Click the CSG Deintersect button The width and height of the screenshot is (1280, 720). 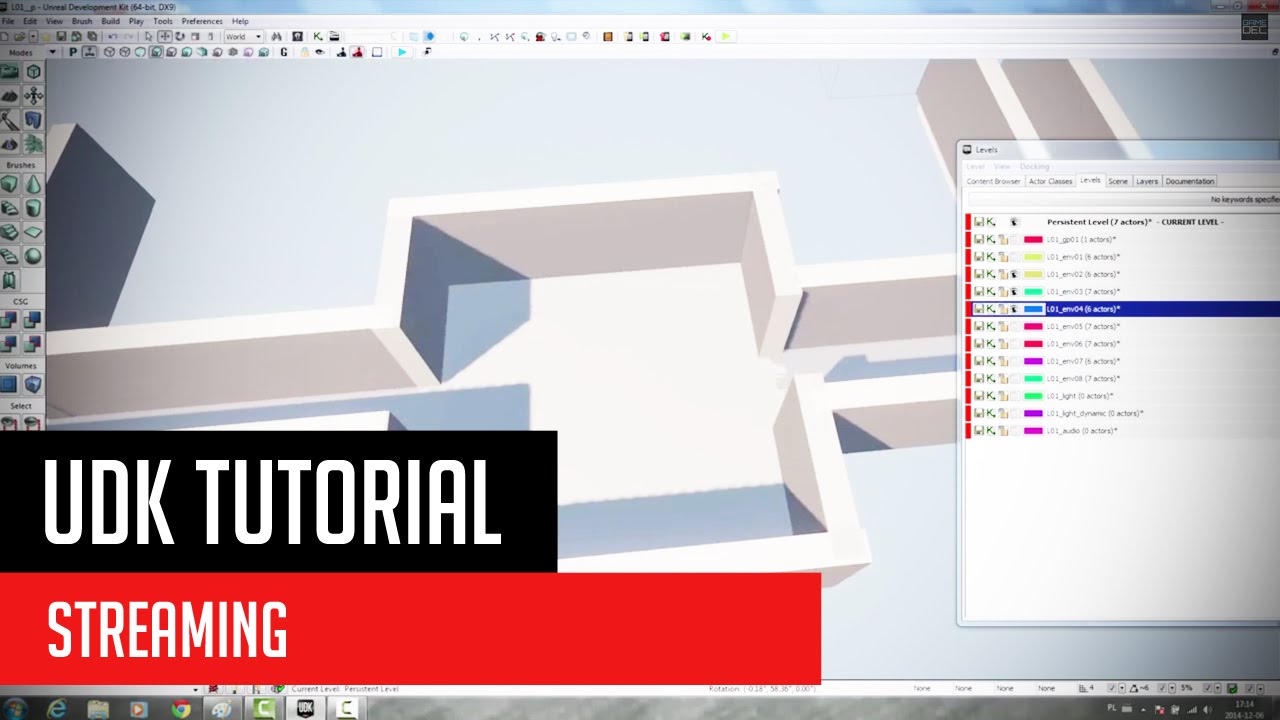[33, 344]
